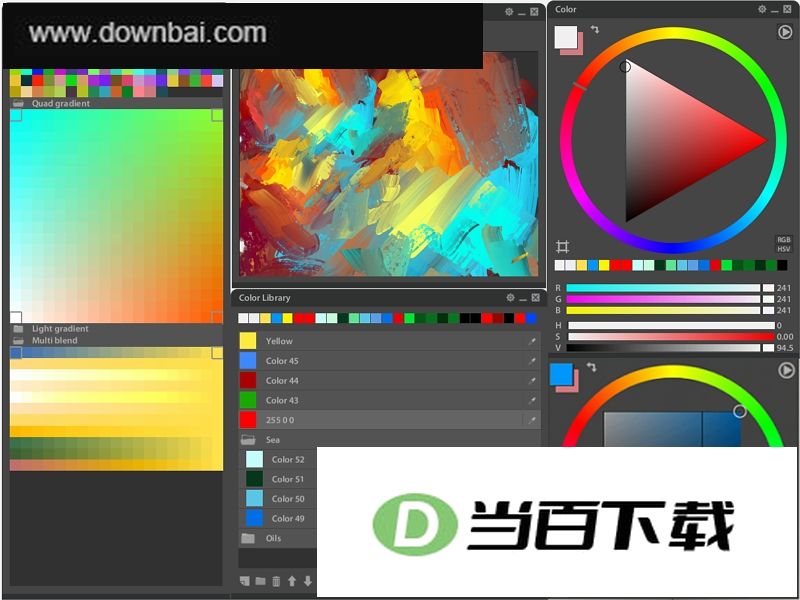Click the play arrow icon in top Color panel
The width and height of the screenshot is (800, 600).
coord(785,32)
